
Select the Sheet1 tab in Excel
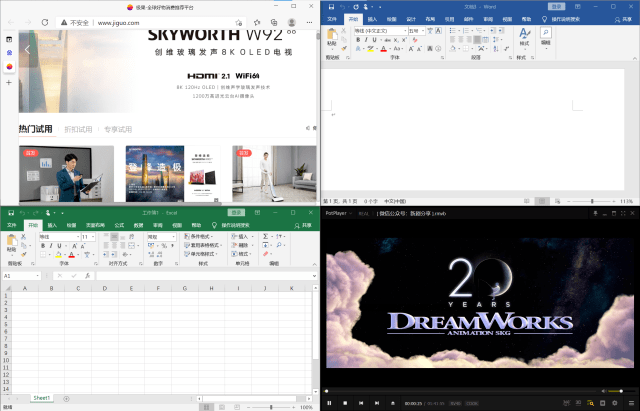click(x=42, y=398)
